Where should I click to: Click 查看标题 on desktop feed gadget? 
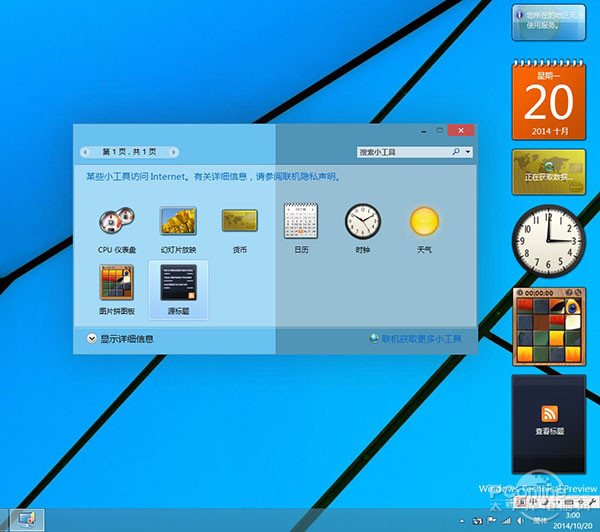pos(549,422)
